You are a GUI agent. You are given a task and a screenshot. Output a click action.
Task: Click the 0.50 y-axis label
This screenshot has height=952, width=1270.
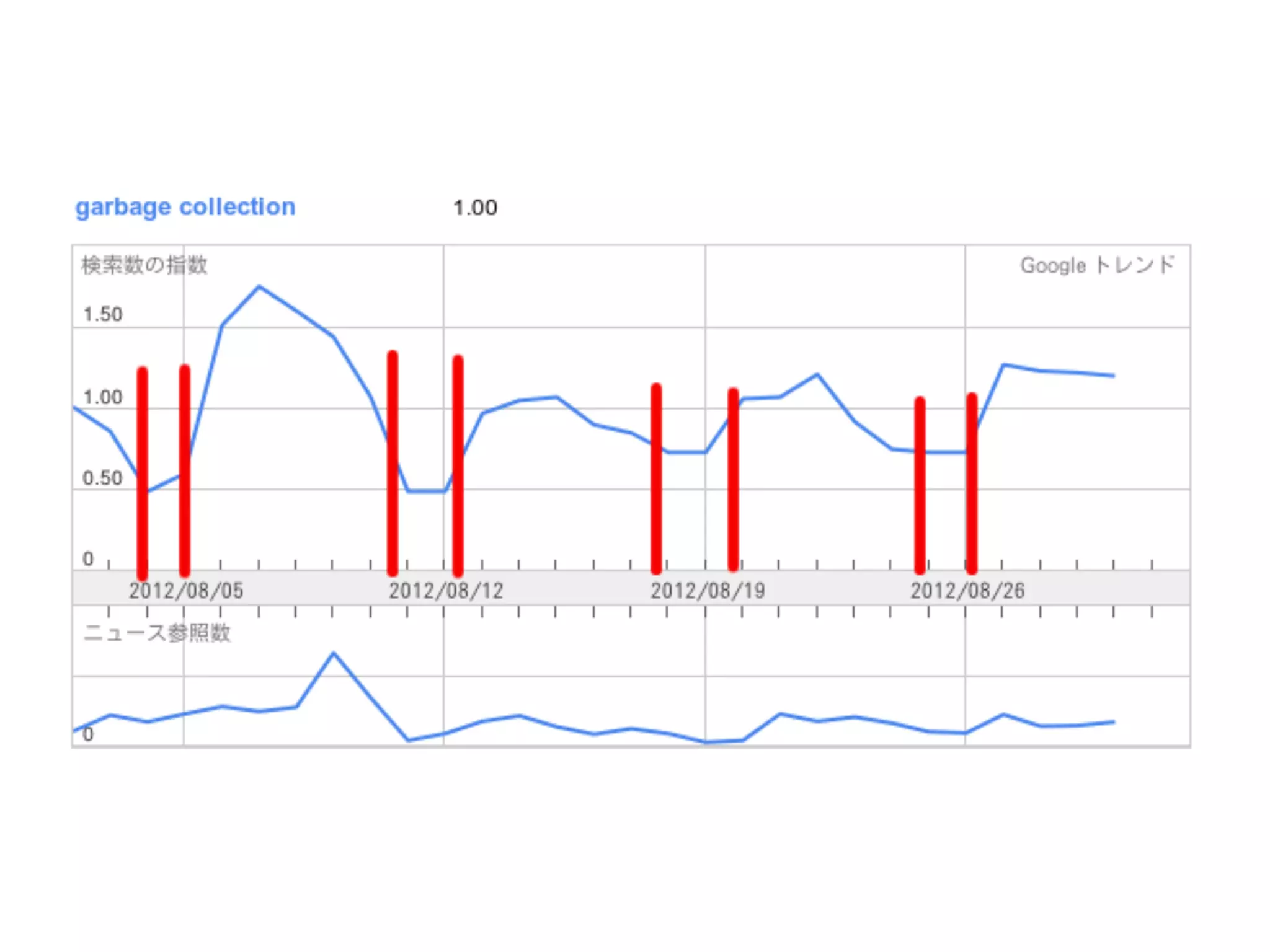[x=103, y=478]
